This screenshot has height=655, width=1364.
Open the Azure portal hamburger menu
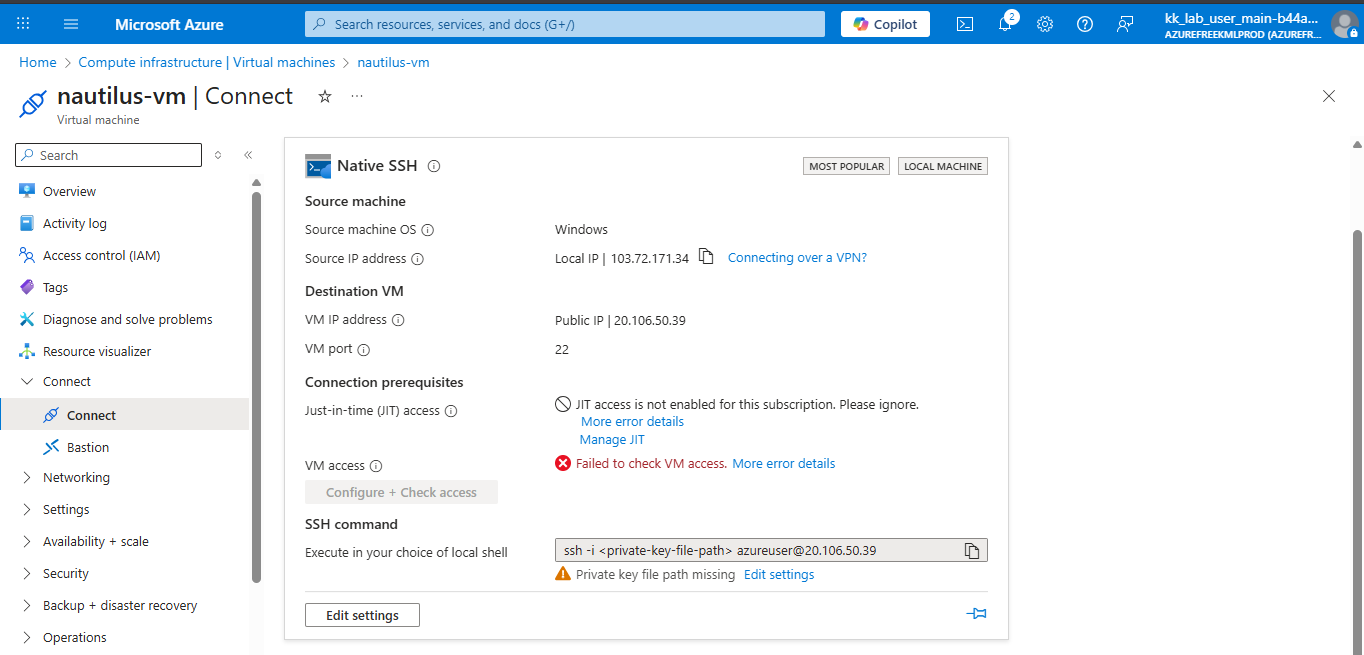[x=71, y=24]
